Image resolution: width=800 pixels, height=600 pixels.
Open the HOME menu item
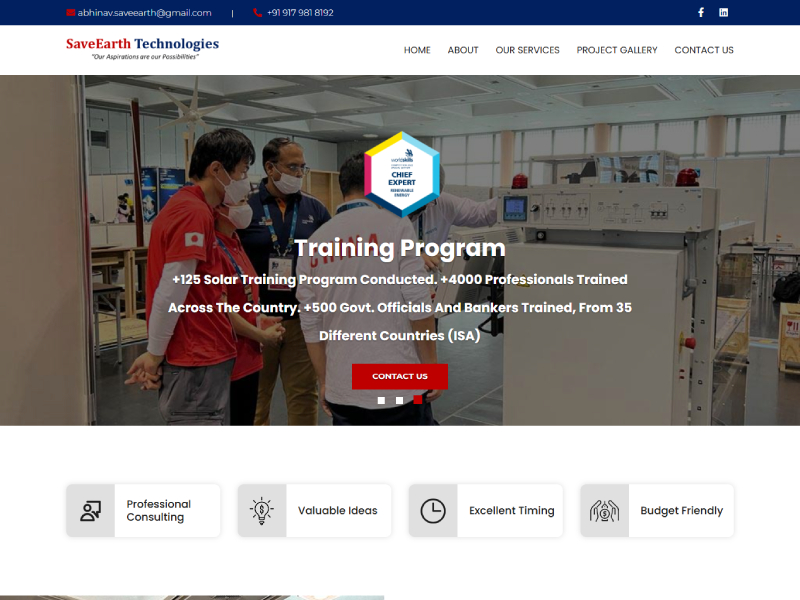(417, 50)
